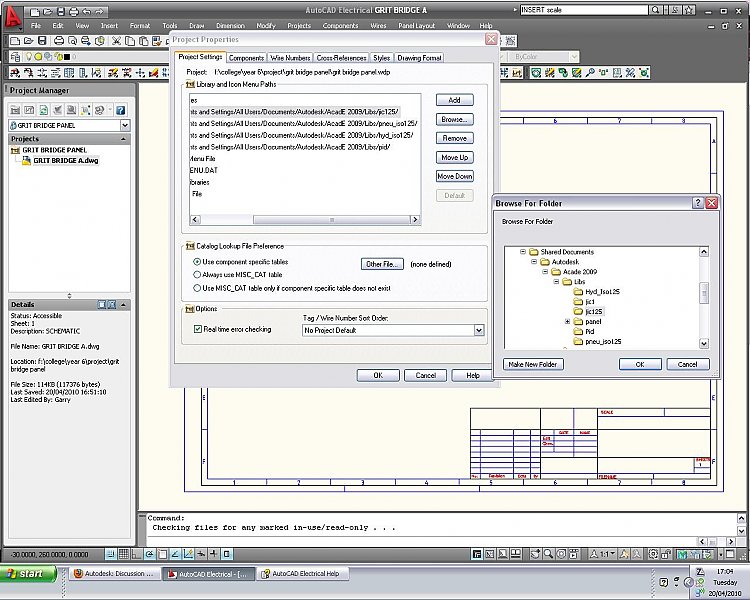Select 'Use component specific tables' radio option

[197, 260]
